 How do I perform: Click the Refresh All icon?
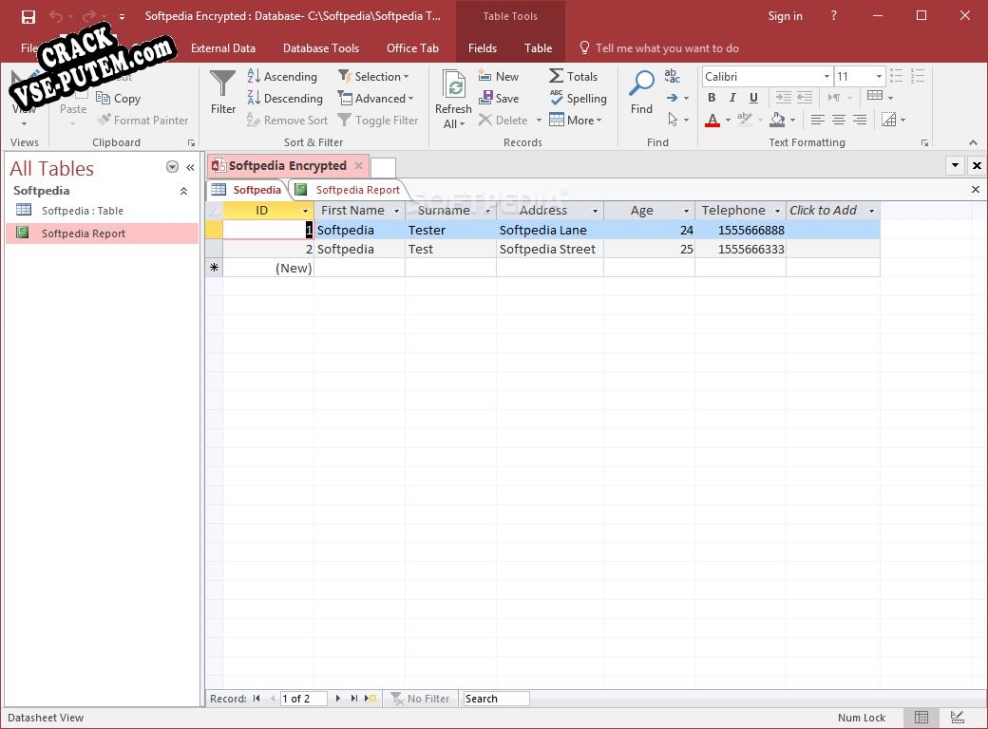[x=453, y=86]
